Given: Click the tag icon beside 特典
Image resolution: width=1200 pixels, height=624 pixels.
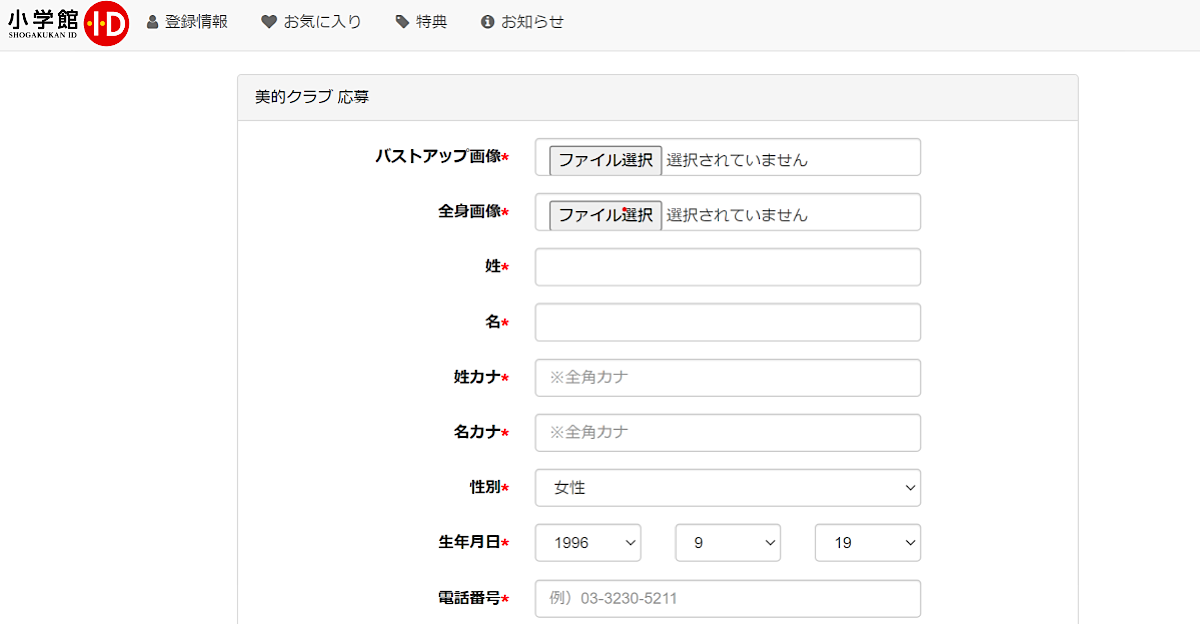Looking at the screenshot, I should [402, 22].
